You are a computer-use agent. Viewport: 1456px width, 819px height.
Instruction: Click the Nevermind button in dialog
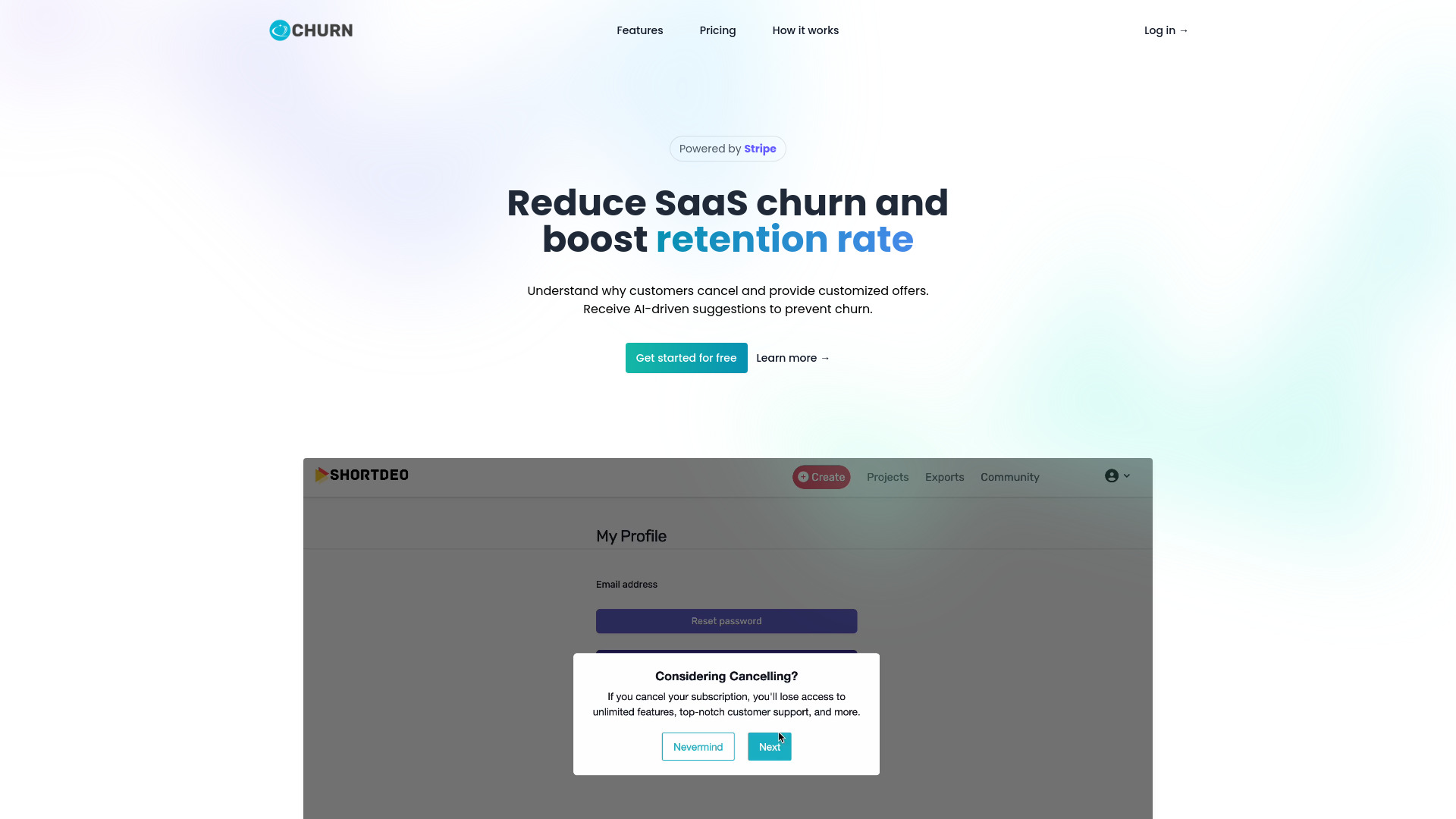pyautogui.click(x=698, y=746)
